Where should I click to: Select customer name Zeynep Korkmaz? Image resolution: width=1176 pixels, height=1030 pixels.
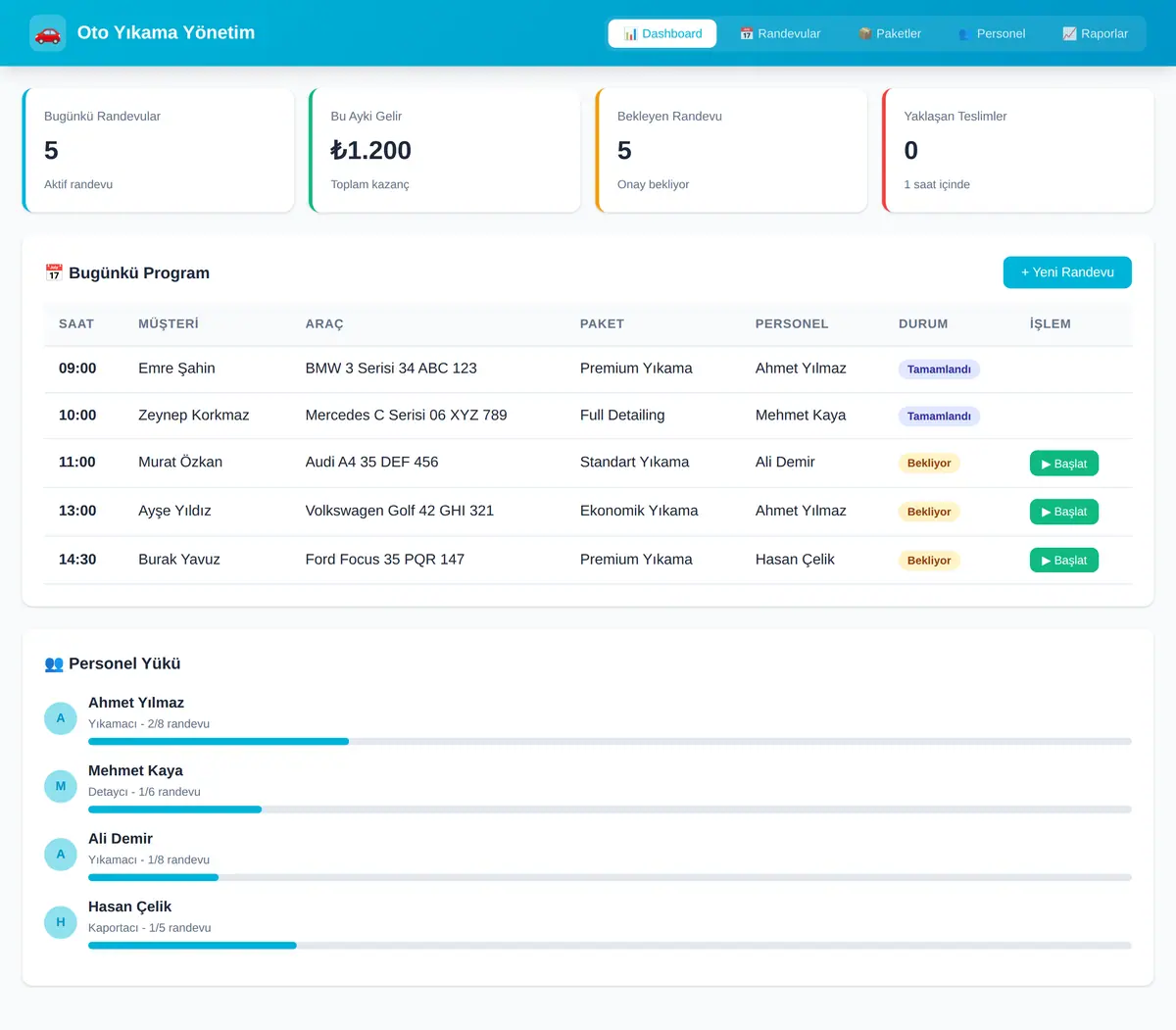(x=194, y=416)
